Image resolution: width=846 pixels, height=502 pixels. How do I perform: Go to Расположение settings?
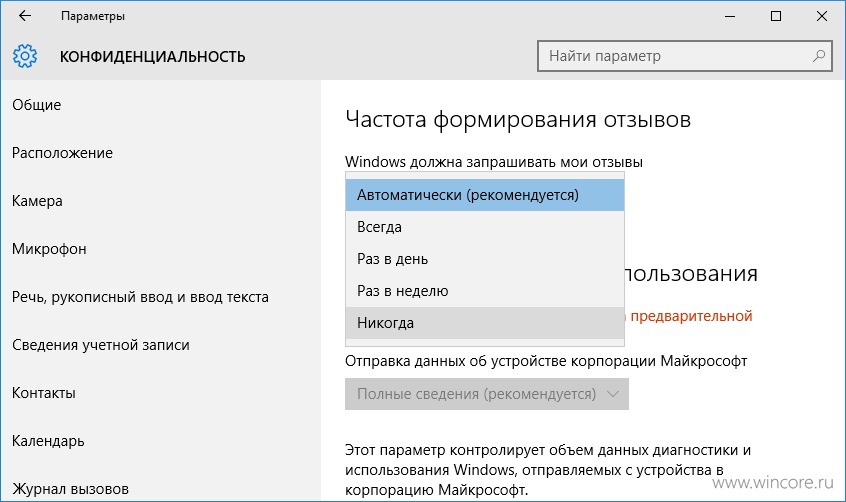click(x=62, y=153)
